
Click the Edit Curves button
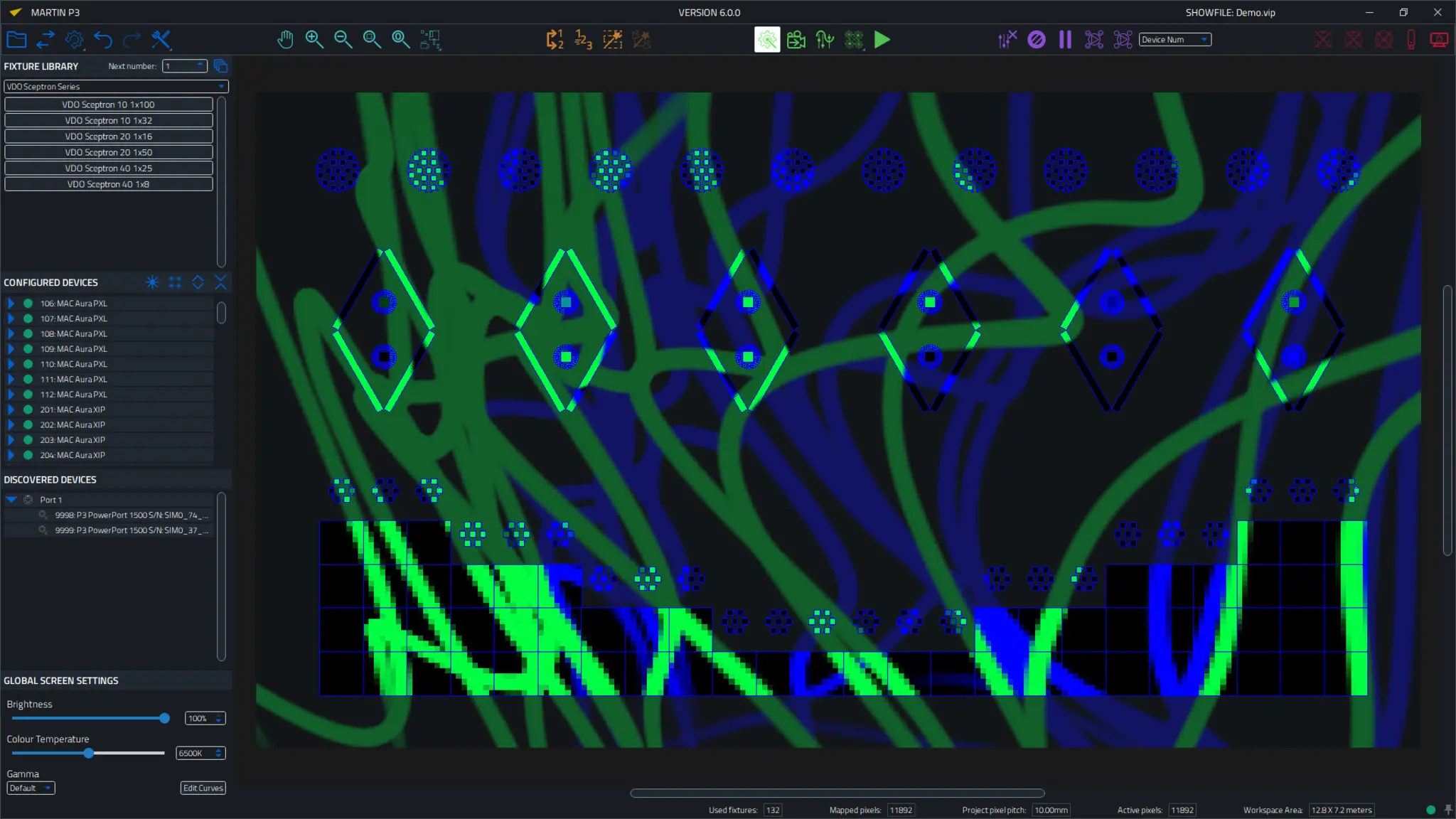203,788
